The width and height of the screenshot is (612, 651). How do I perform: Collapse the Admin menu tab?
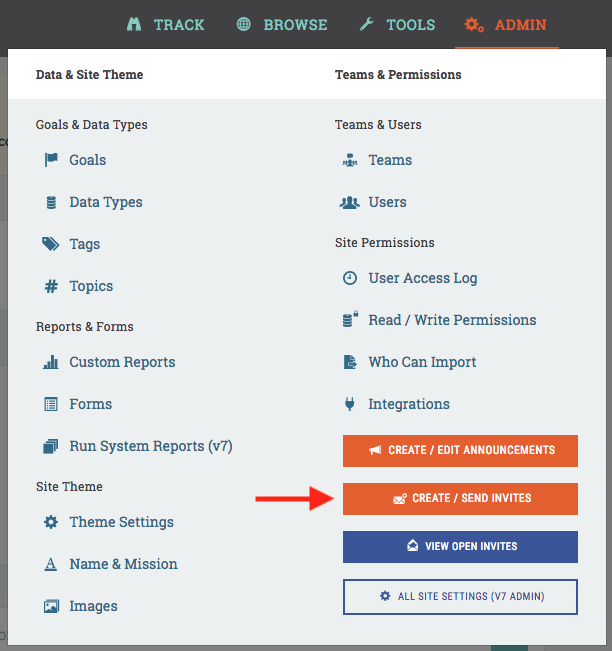pos(506,24)
